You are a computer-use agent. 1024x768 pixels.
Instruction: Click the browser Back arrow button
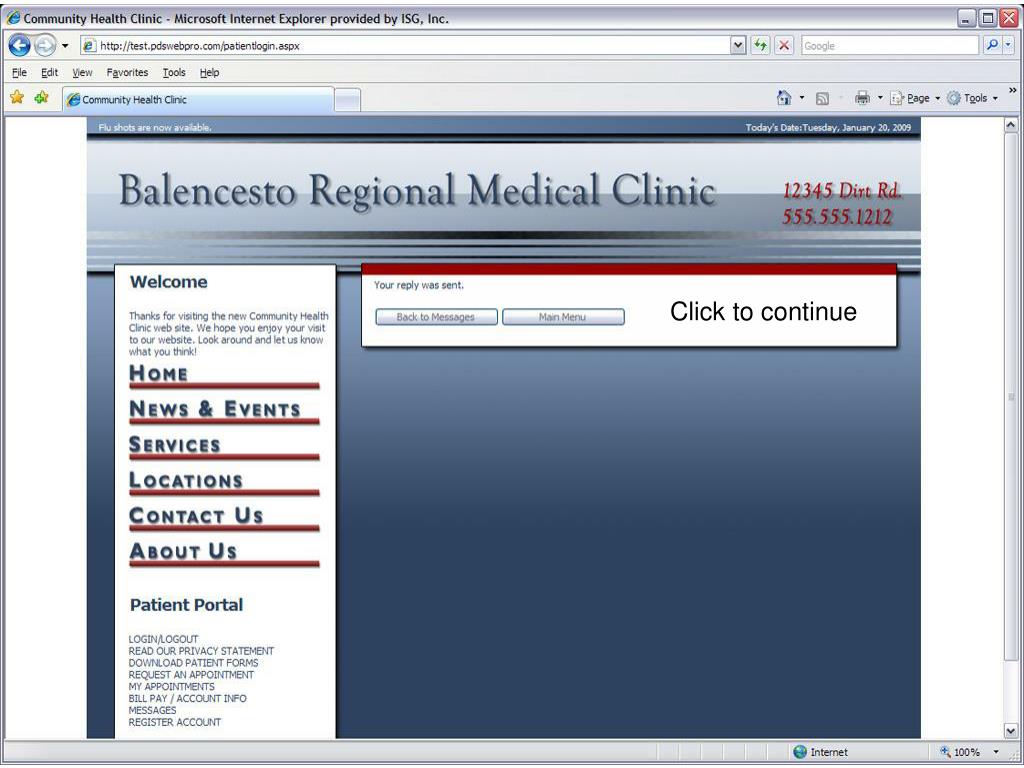pyautogui.click(x=20, y=46)
